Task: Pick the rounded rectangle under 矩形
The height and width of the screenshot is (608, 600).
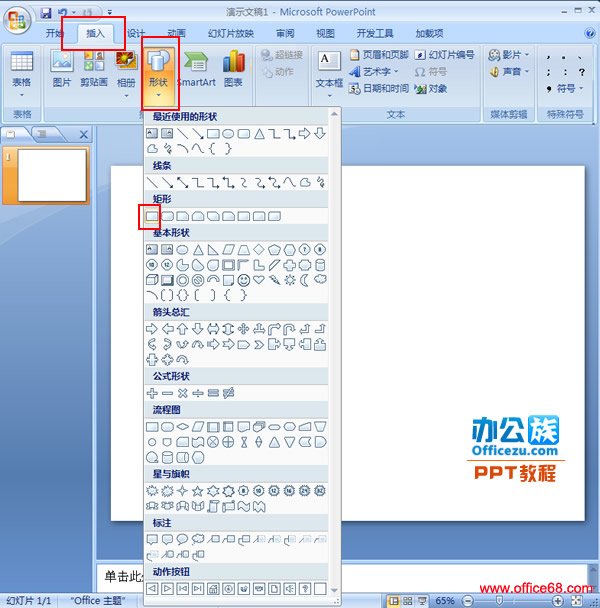Action: 167,216
